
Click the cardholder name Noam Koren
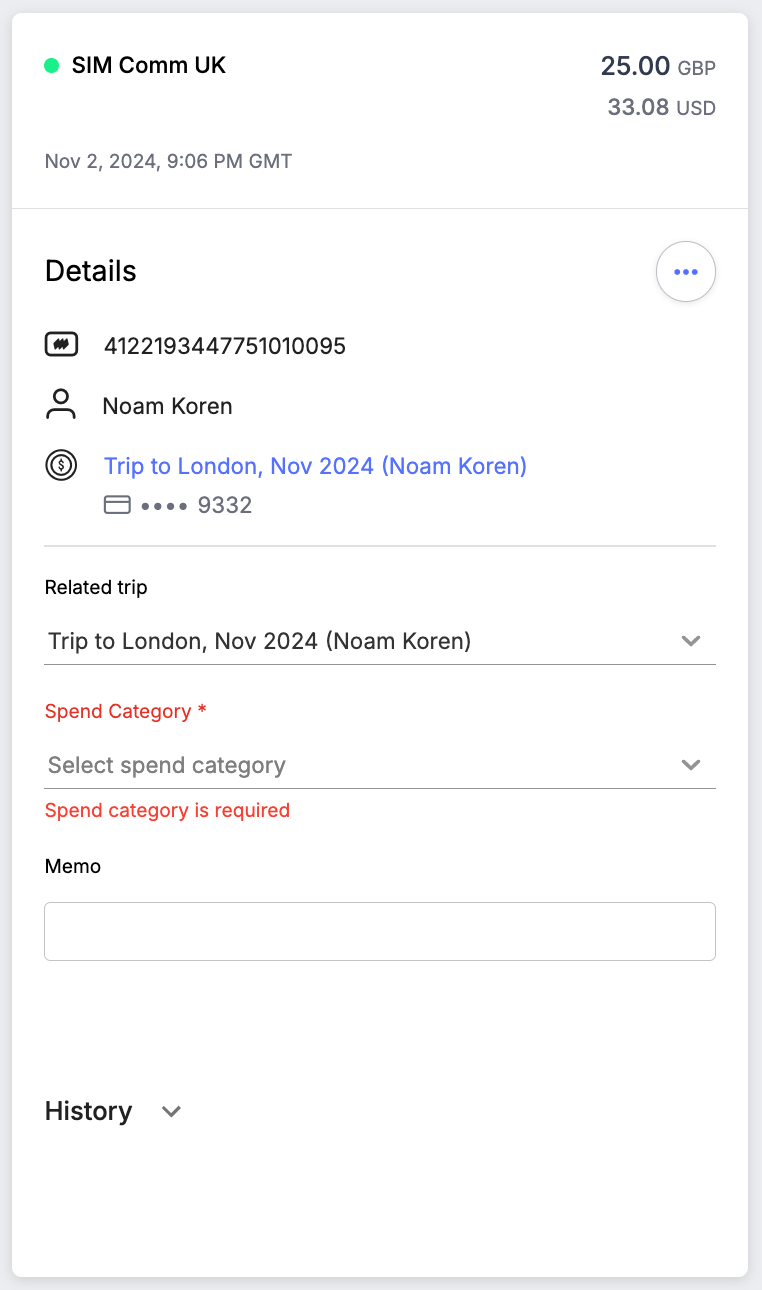click(167, 406)
